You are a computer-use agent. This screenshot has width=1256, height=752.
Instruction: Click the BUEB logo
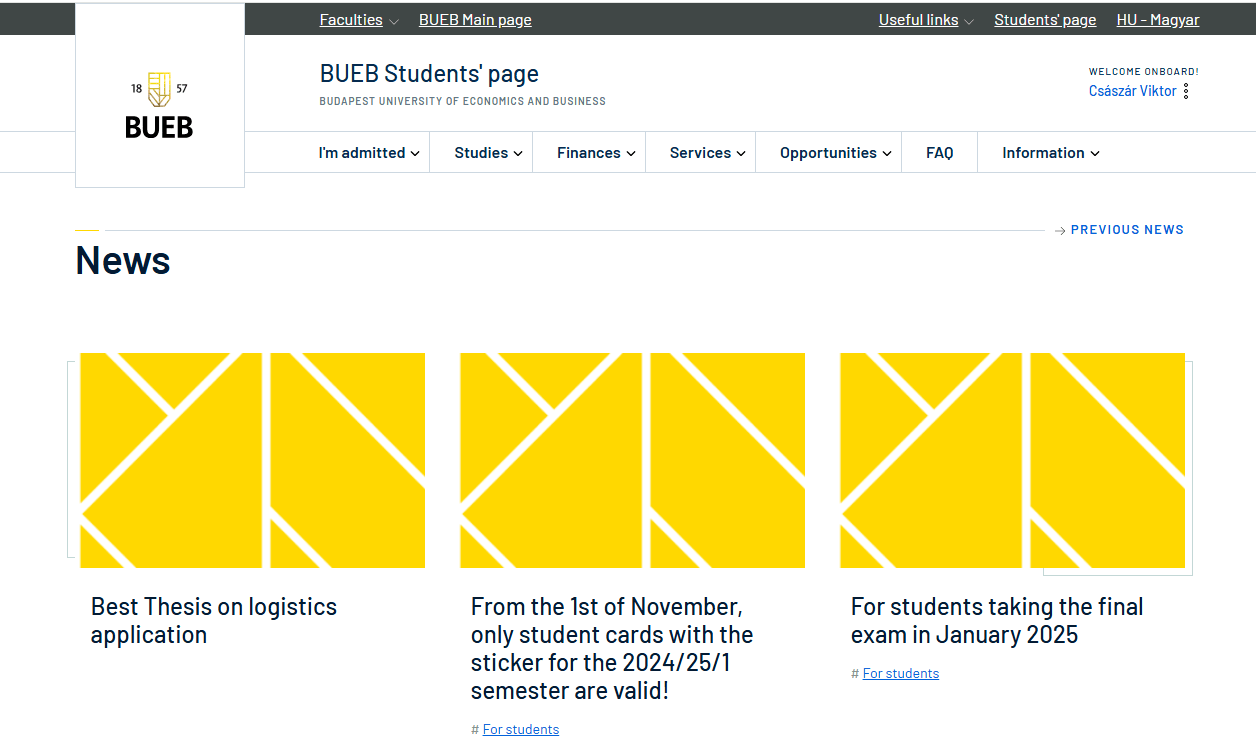159,105
